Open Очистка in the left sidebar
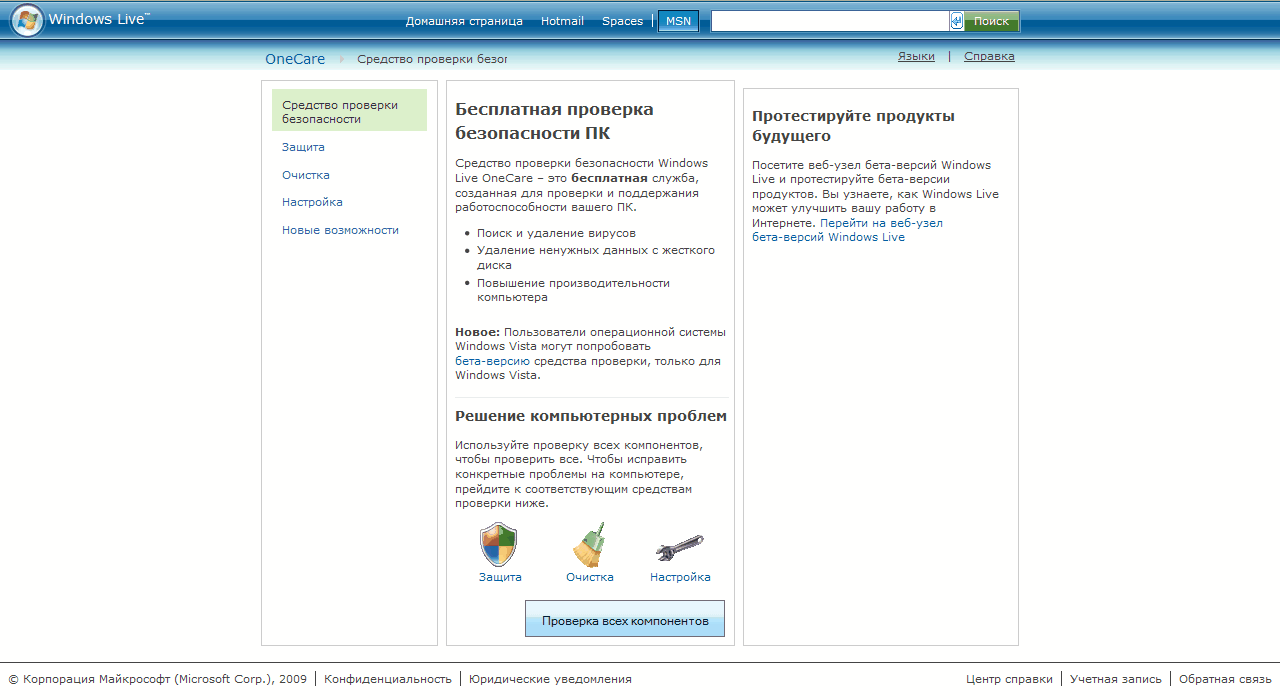This screenshot has height=700, width=1280. click(x=306, y=175)
